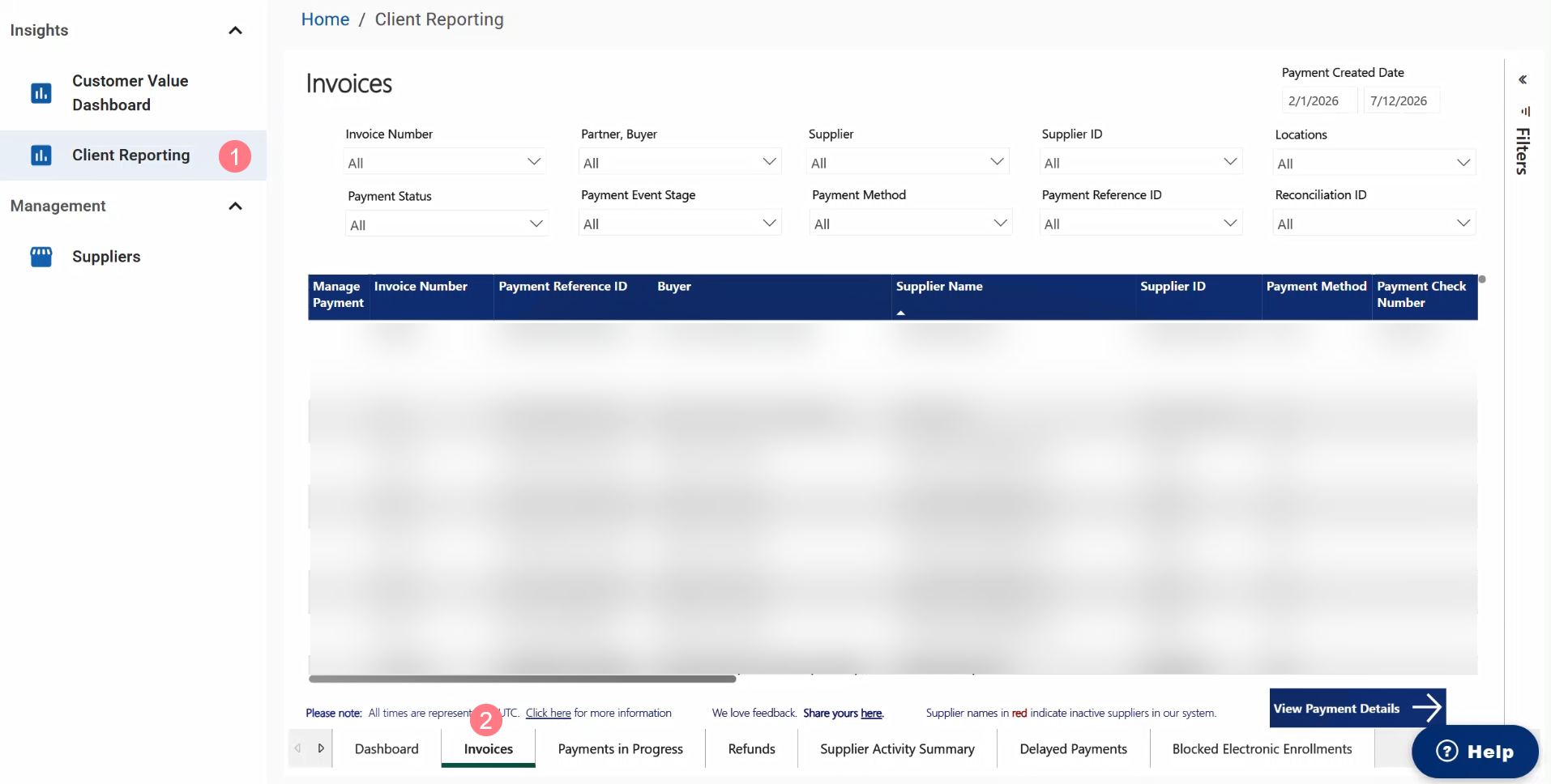This screenshot has height=784, width=1551.
Task: Click the vertical scroll handle beside the table header
Action: (x=1482, y=279)
